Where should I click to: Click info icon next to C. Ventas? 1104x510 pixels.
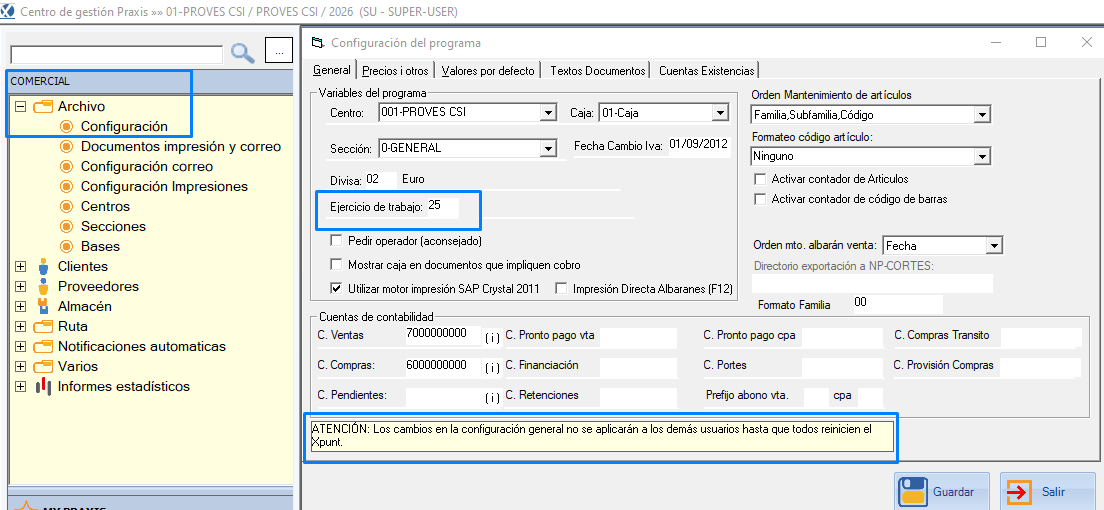[492, 337]
